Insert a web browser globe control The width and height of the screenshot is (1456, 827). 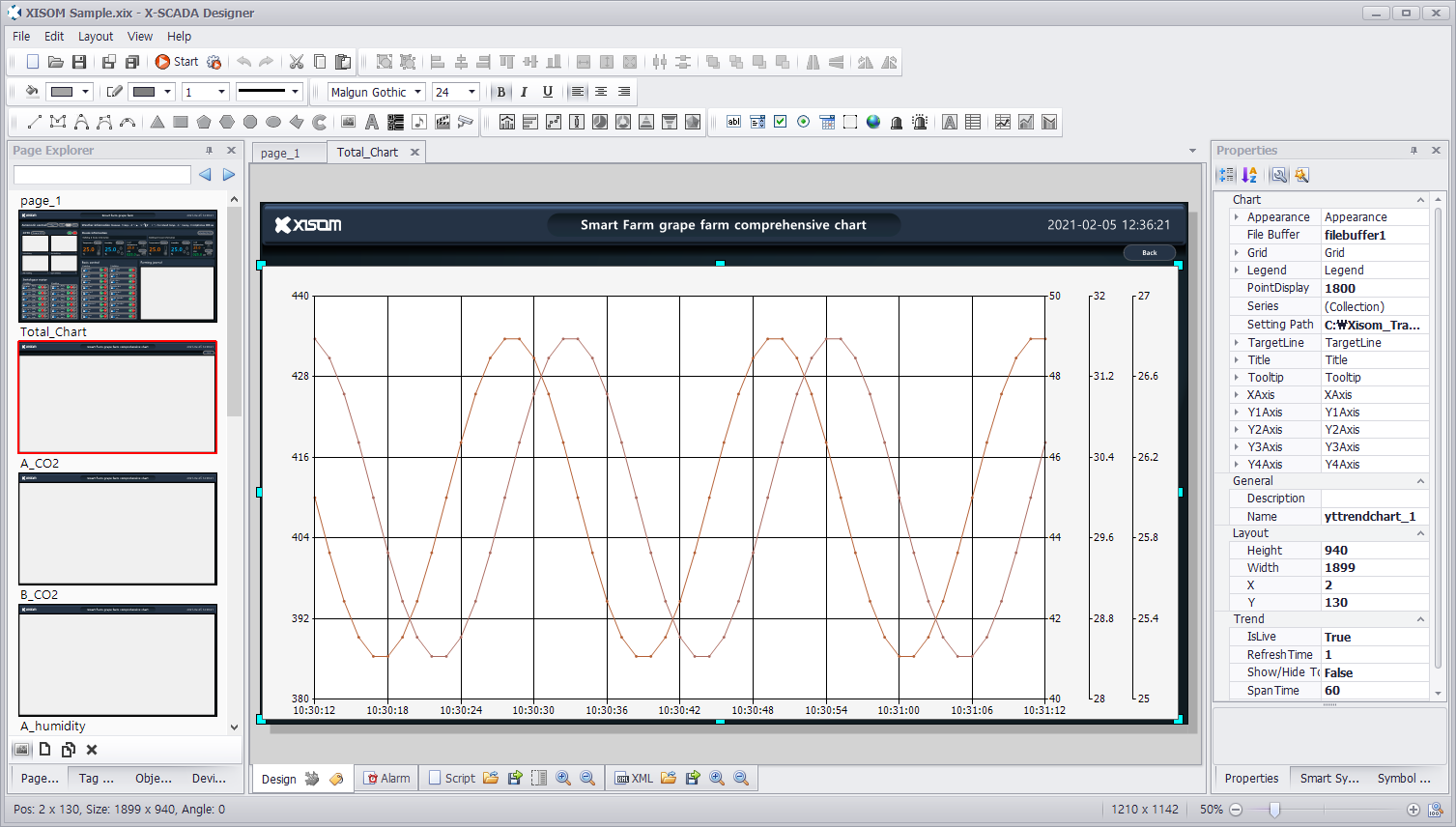(873, 122)
